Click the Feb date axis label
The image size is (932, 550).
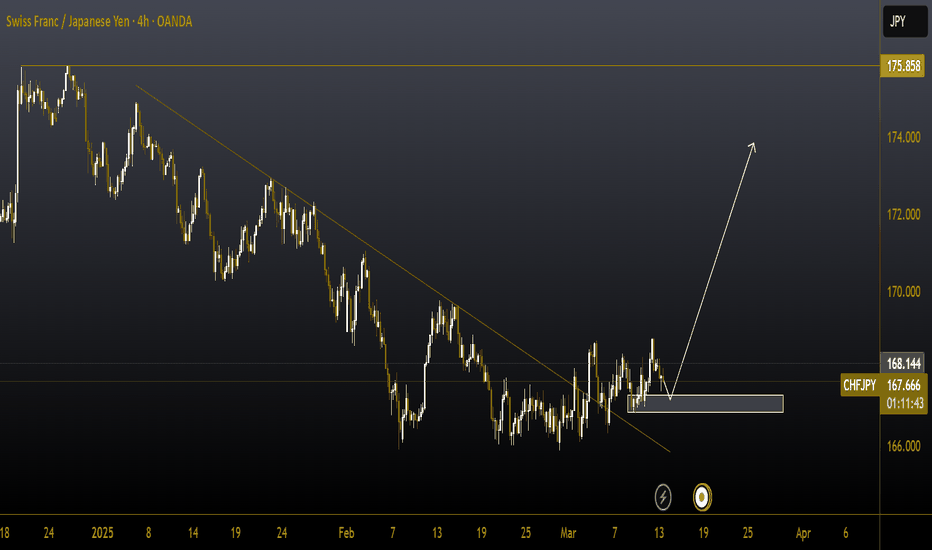346,533
